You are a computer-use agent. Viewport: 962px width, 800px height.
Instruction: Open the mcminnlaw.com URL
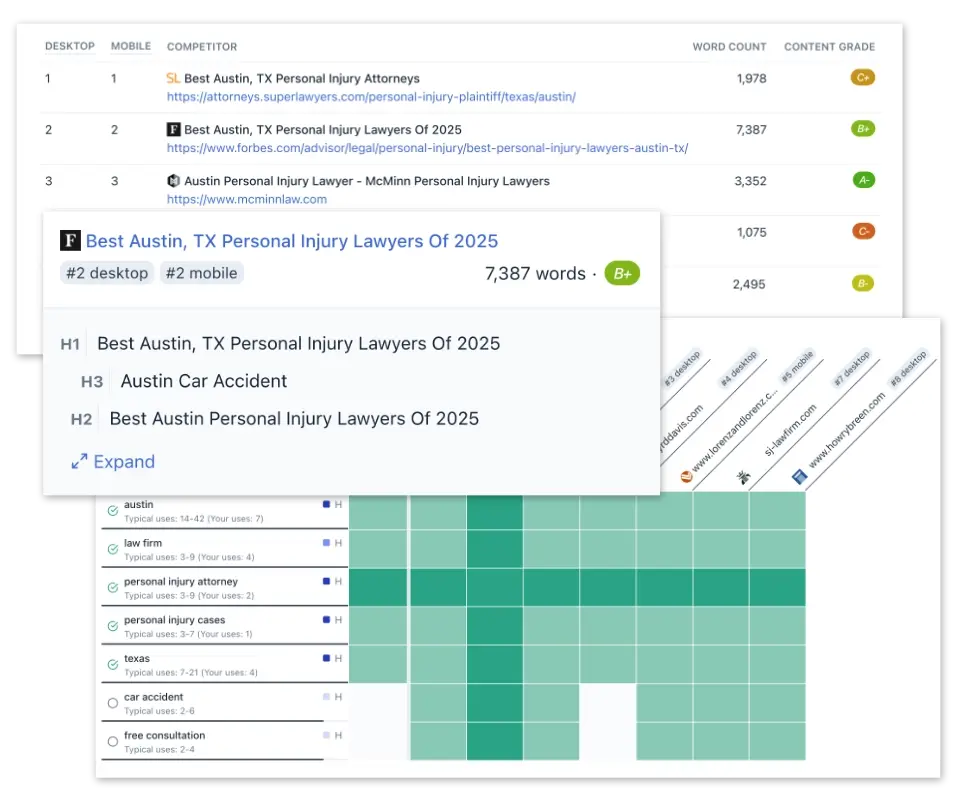point(247,199)
